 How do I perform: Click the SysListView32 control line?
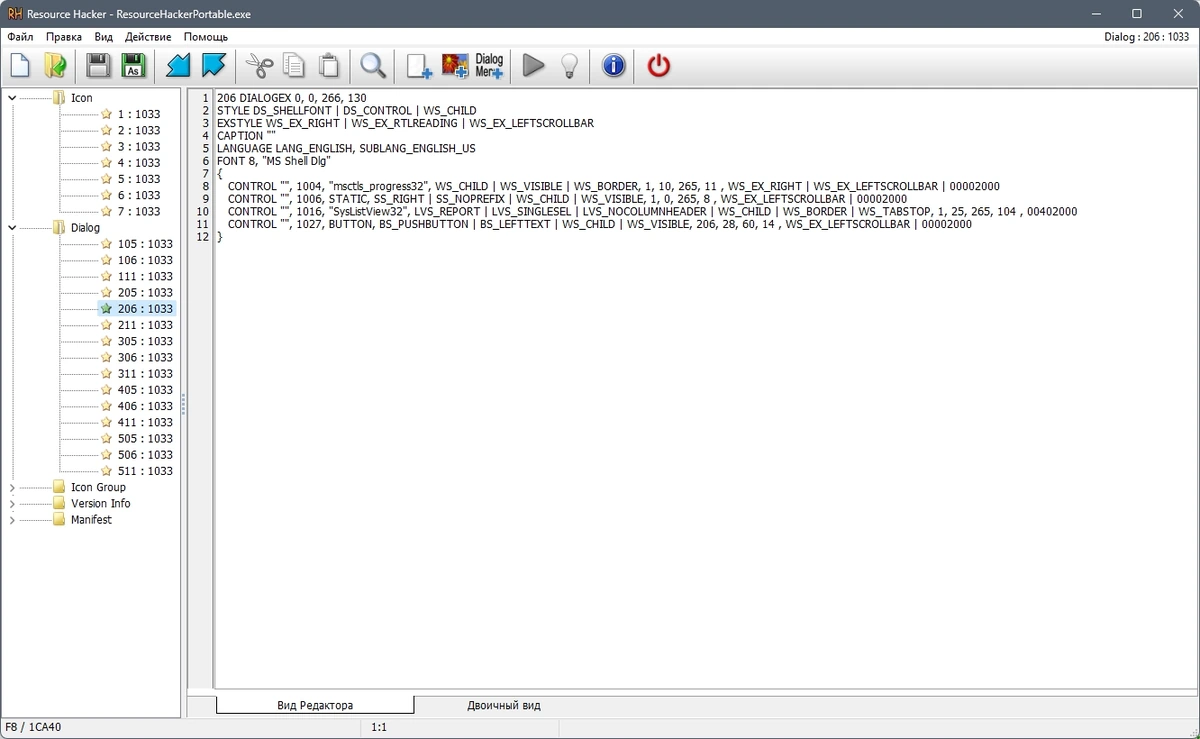click(x=652, y=212)
